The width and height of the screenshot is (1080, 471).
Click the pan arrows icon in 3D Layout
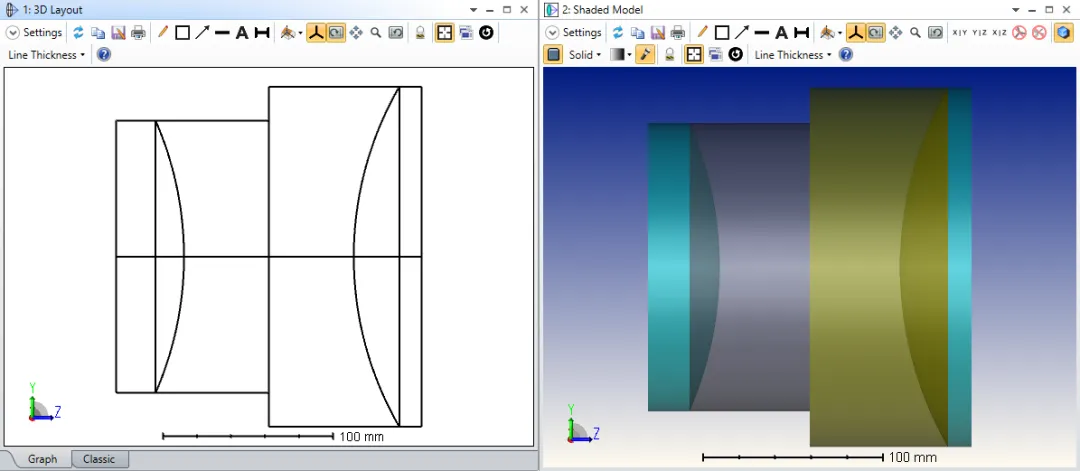pos(356,32)
